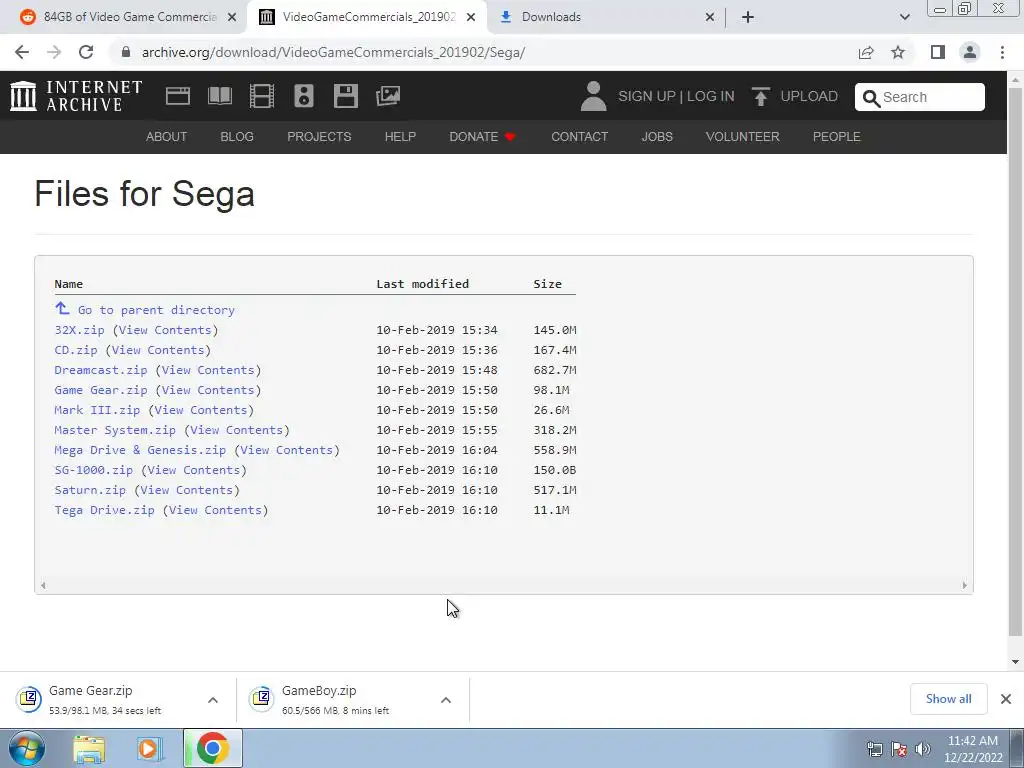Screen dimensions: 1024x768
Task: Open the DONATE menu item
Action: [x=483, y=136]
